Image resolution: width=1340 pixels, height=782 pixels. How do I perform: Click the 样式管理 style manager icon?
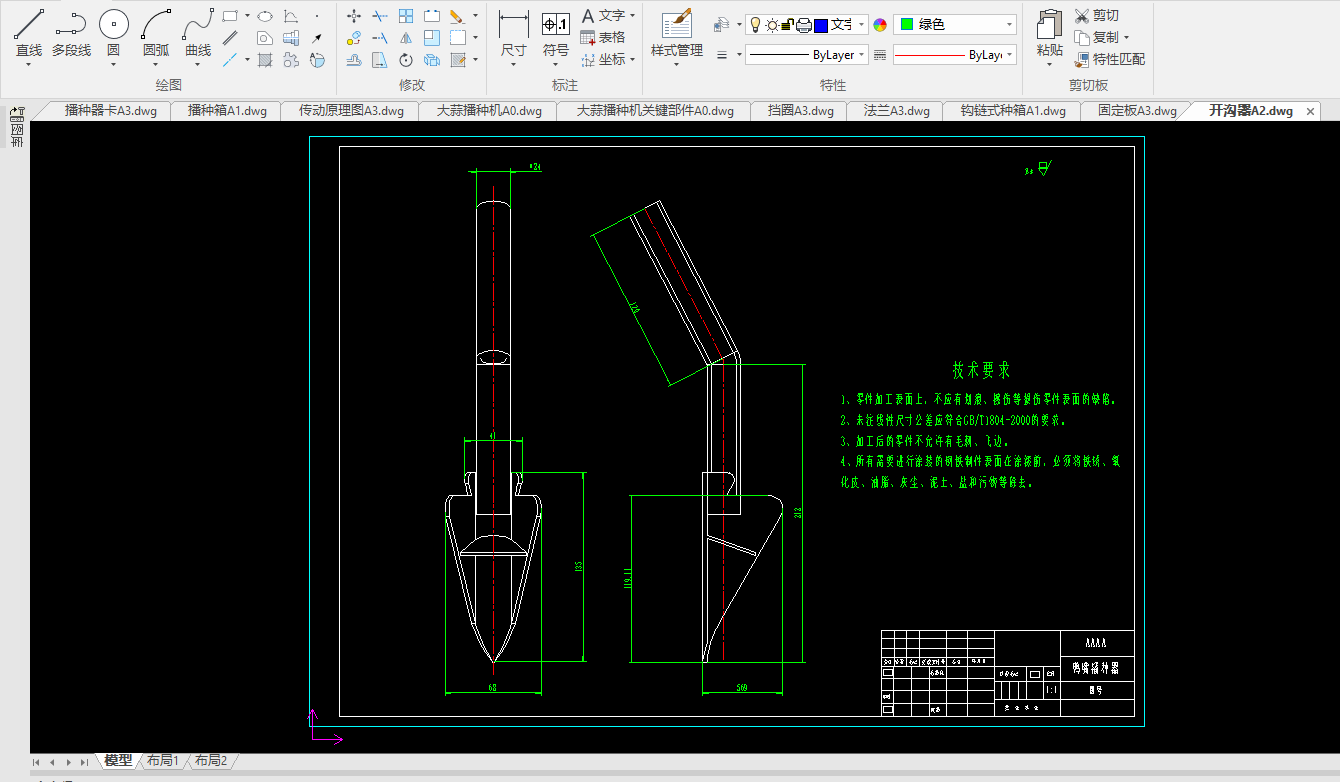click(677, 34)
